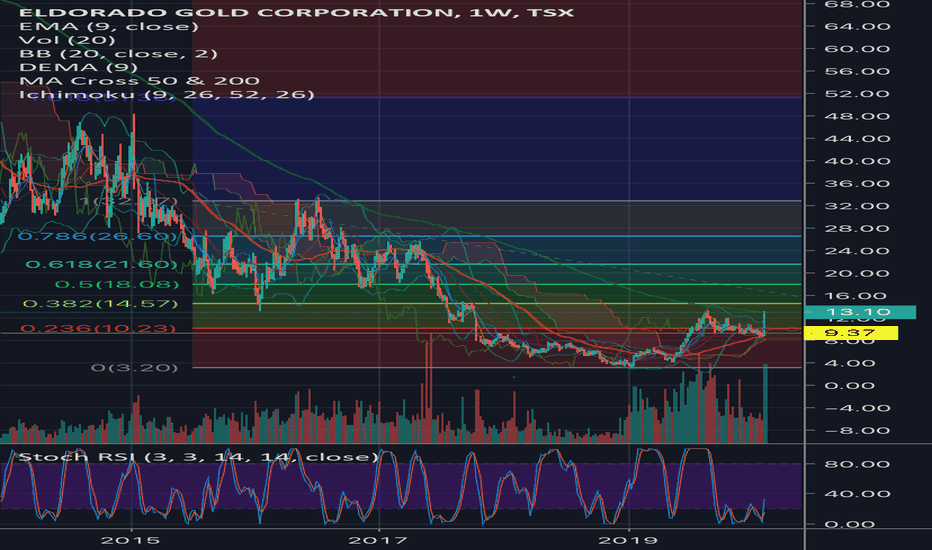This screenshot has width=932, height=550.
Task: Click the 0.618(21.60) Fibonacci level label
Action: click(x=102, y=264)
